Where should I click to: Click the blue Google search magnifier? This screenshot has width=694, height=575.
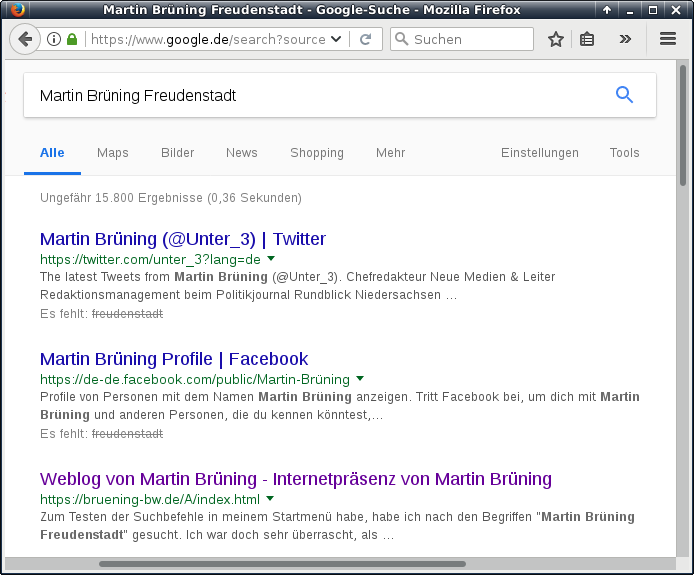click(625, 95)
